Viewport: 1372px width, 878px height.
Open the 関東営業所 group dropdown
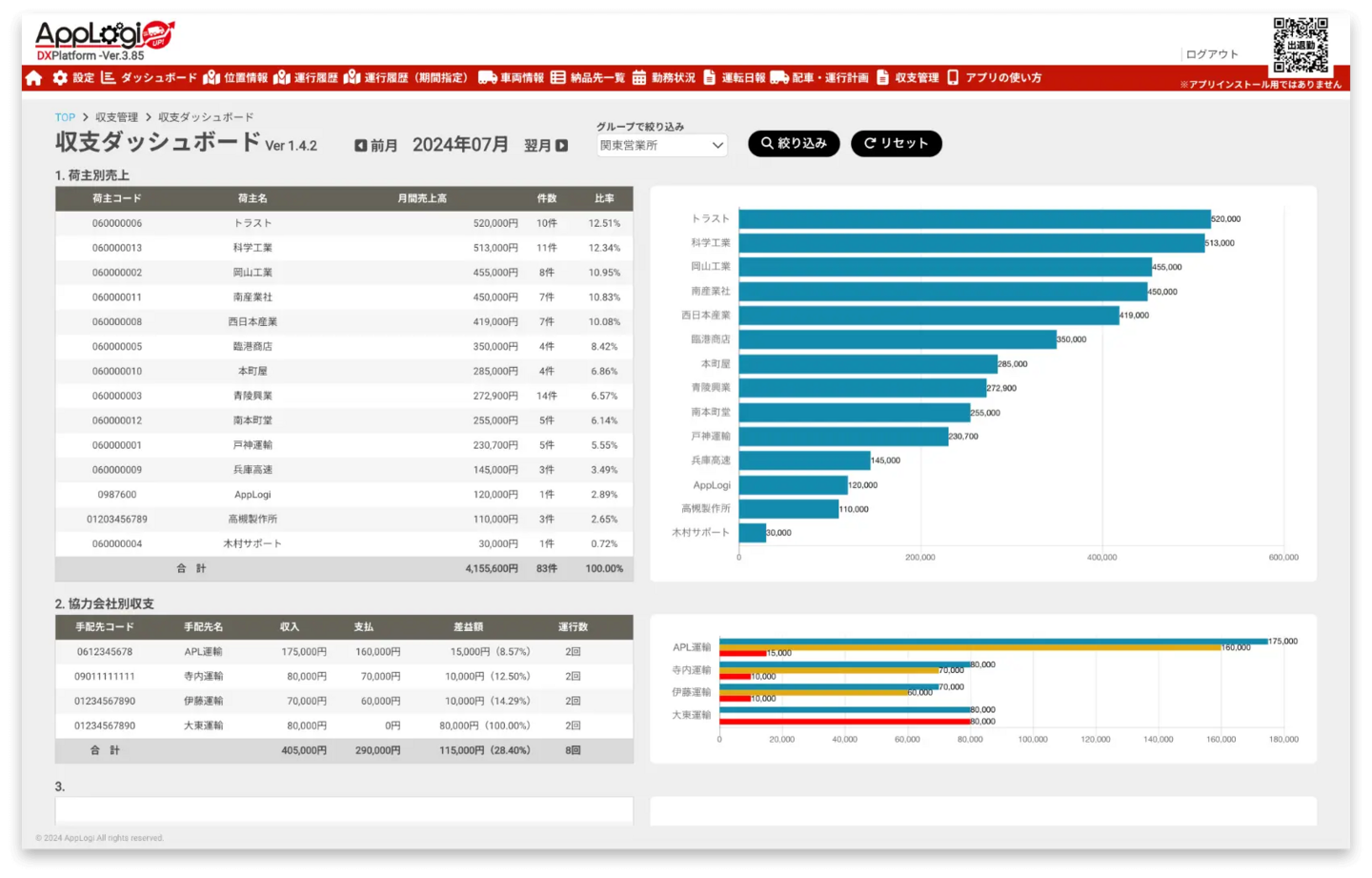662,146
